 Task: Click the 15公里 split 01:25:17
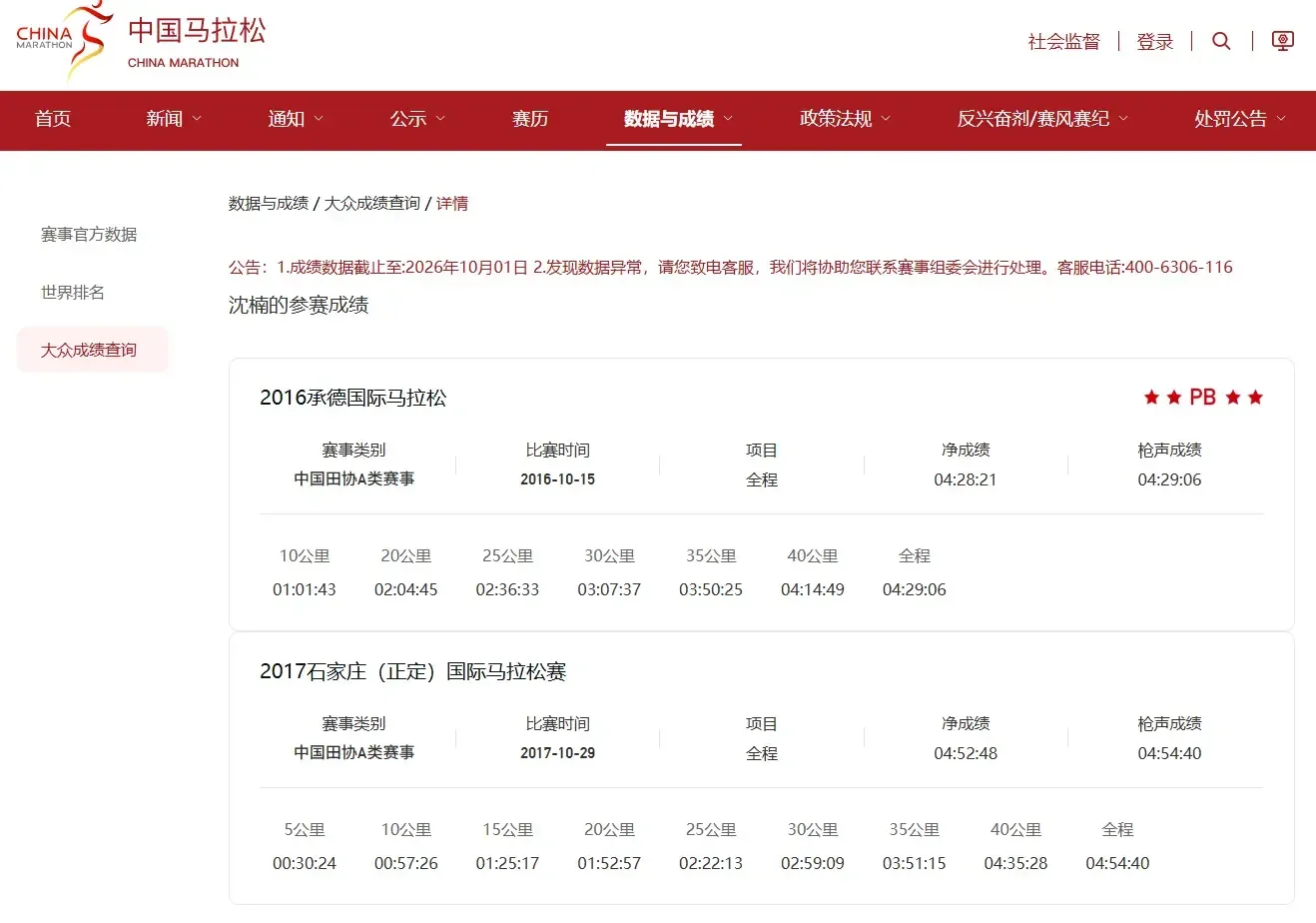pyautogui.click(x=507, y=863)
